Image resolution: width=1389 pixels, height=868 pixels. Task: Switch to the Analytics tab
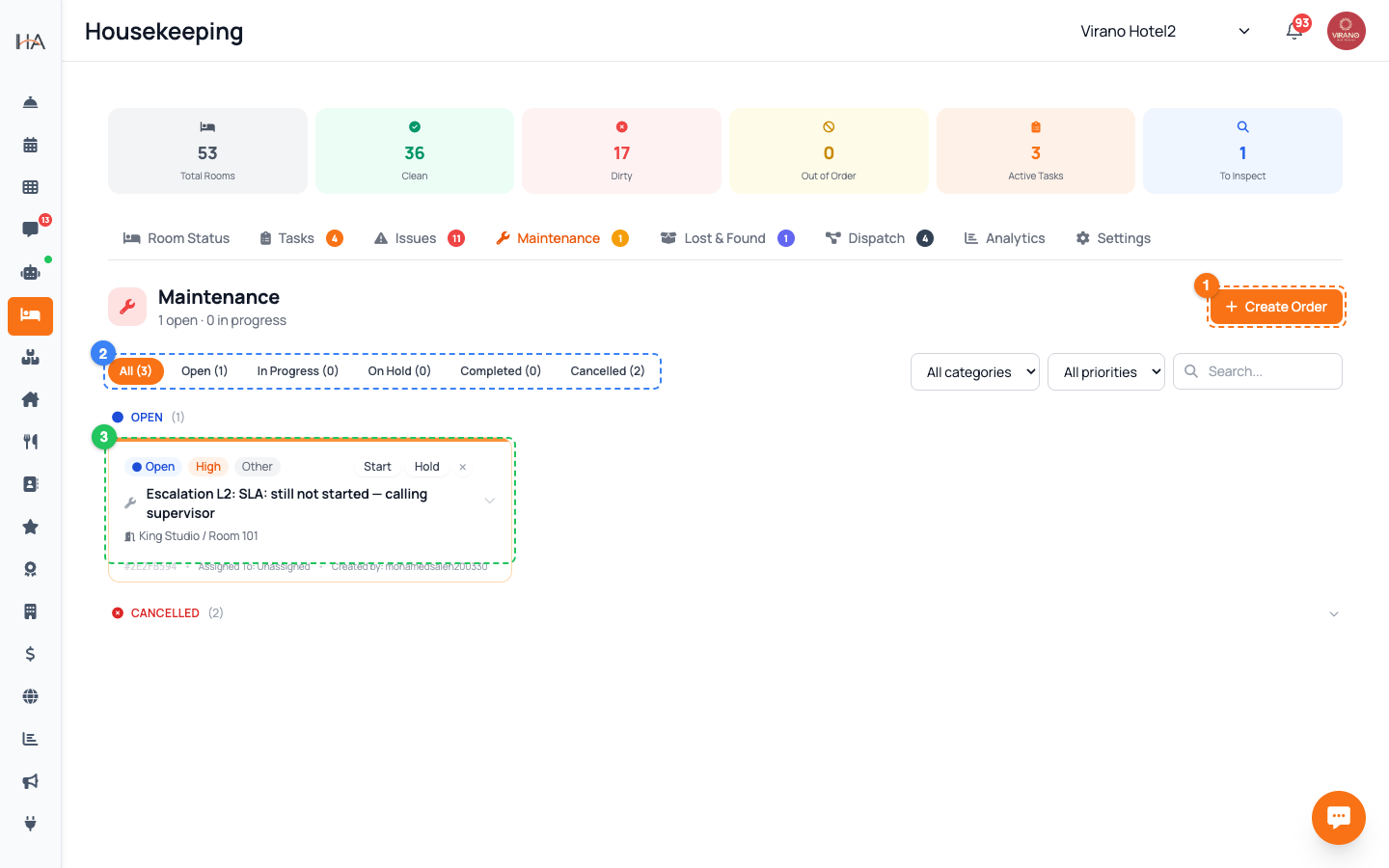coord(1004,238)
